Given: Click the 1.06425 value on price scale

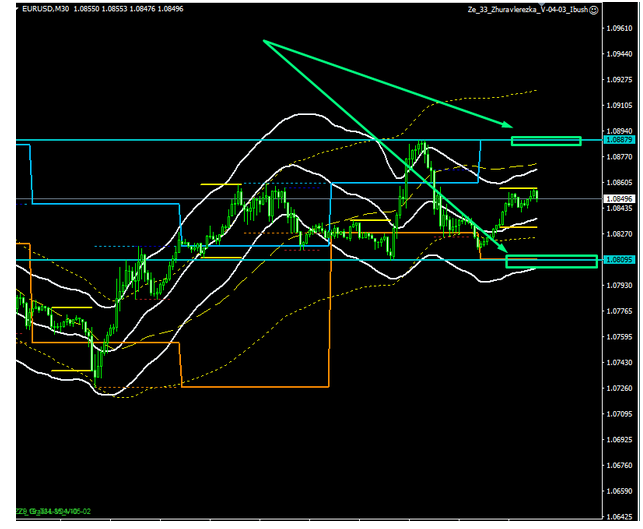Looking at the screenshot, I should [x=620, y=465].
